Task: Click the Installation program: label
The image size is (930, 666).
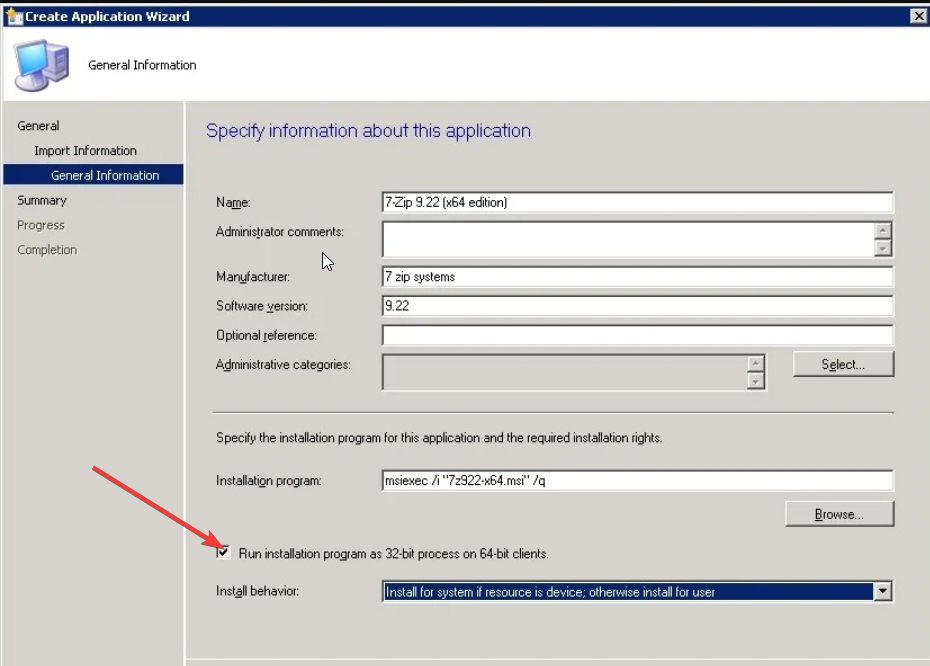Action: (269, 481)
